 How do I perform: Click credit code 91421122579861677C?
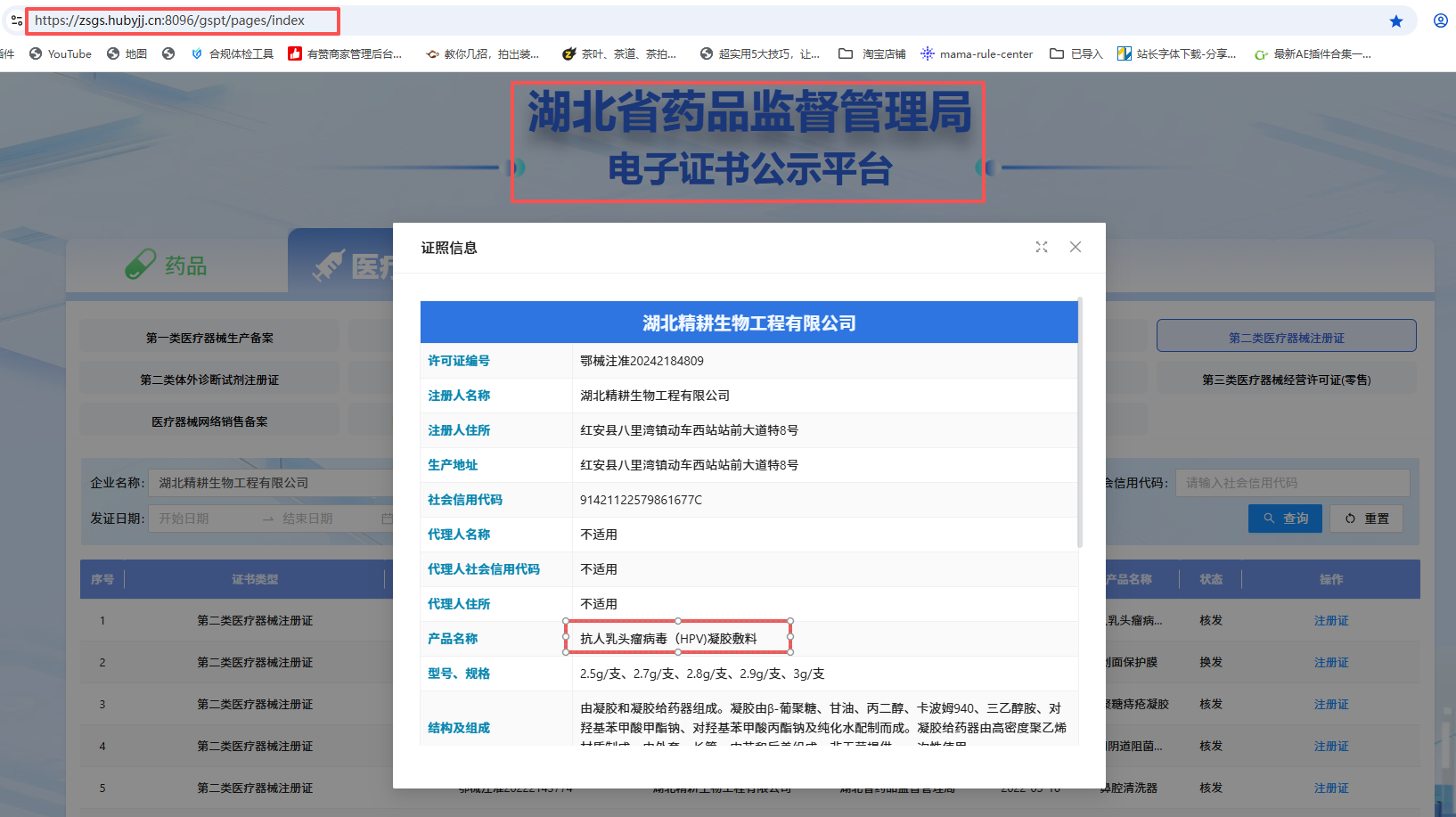click(x=641, y=500)
